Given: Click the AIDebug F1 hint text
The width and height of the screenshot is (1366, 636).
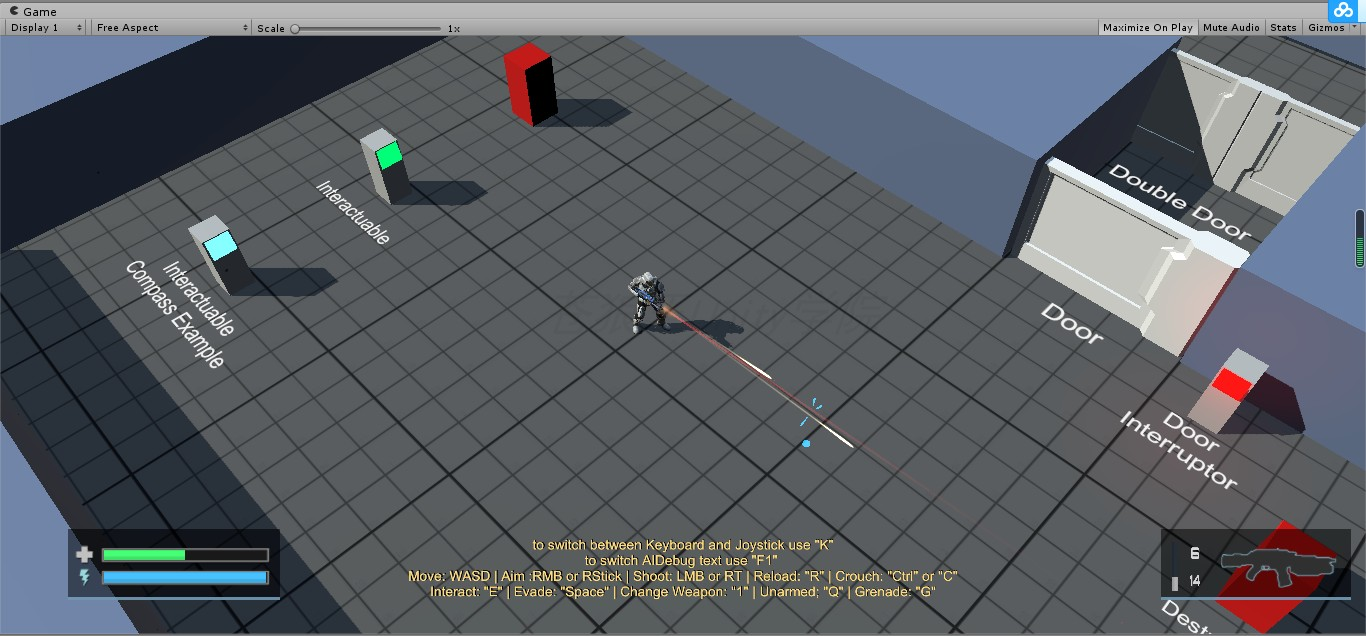Looking at the screenshot, I should 683,561.
